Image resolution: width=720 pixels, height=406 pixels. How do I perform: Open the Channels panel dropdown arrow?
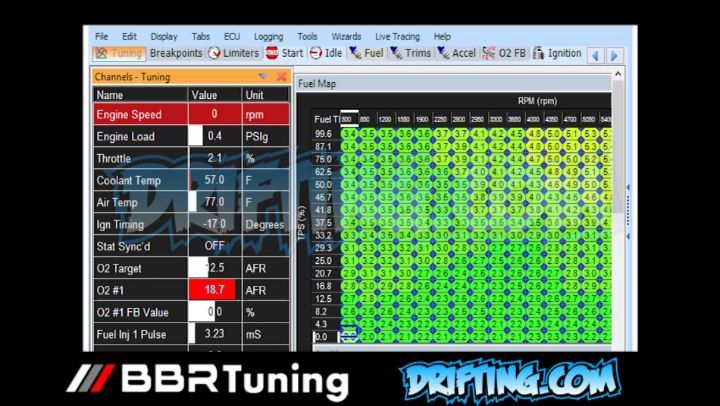point(263,76)
